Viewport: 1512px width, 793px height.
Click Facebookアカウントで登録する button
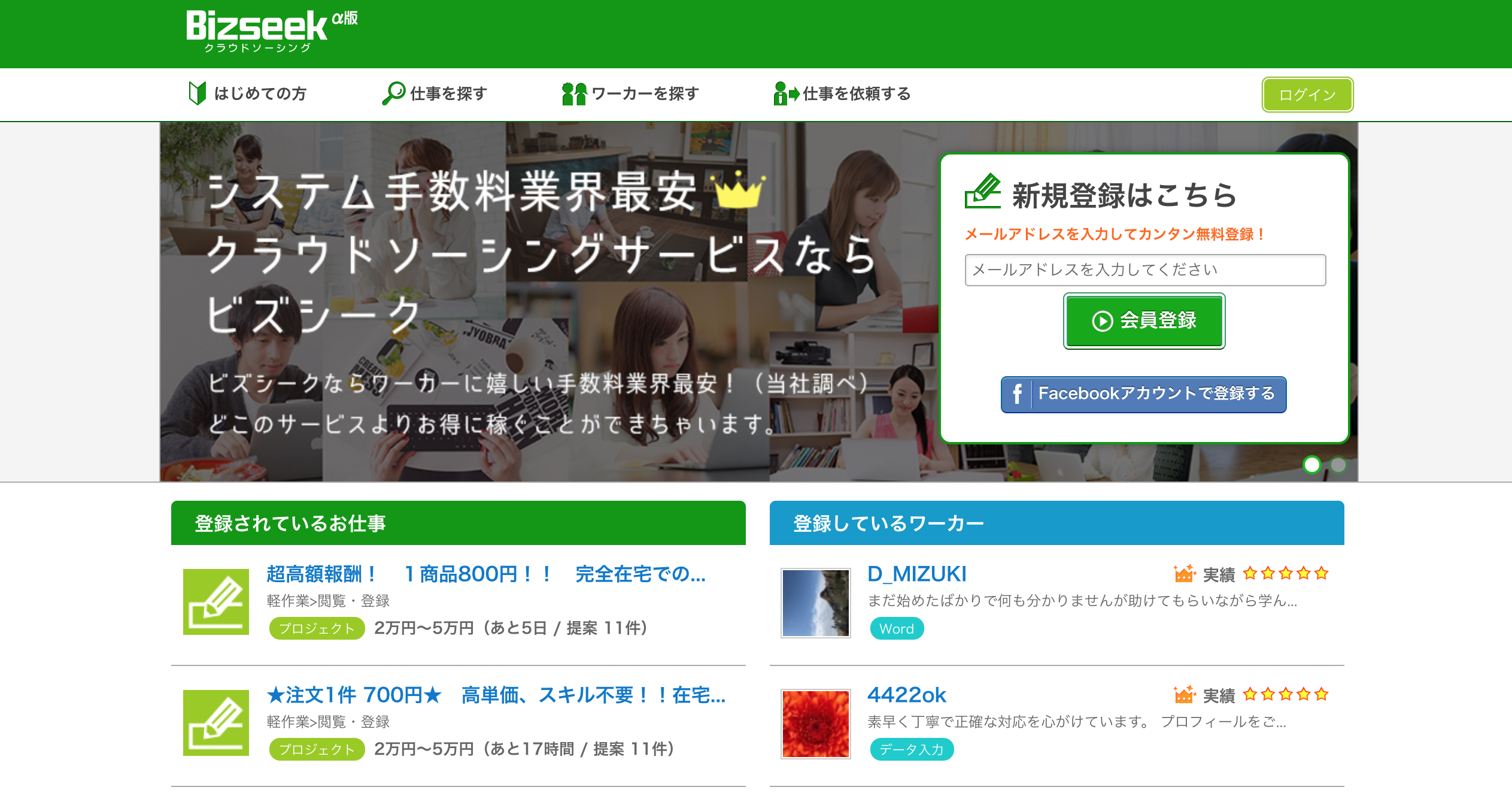(1143, 394)
